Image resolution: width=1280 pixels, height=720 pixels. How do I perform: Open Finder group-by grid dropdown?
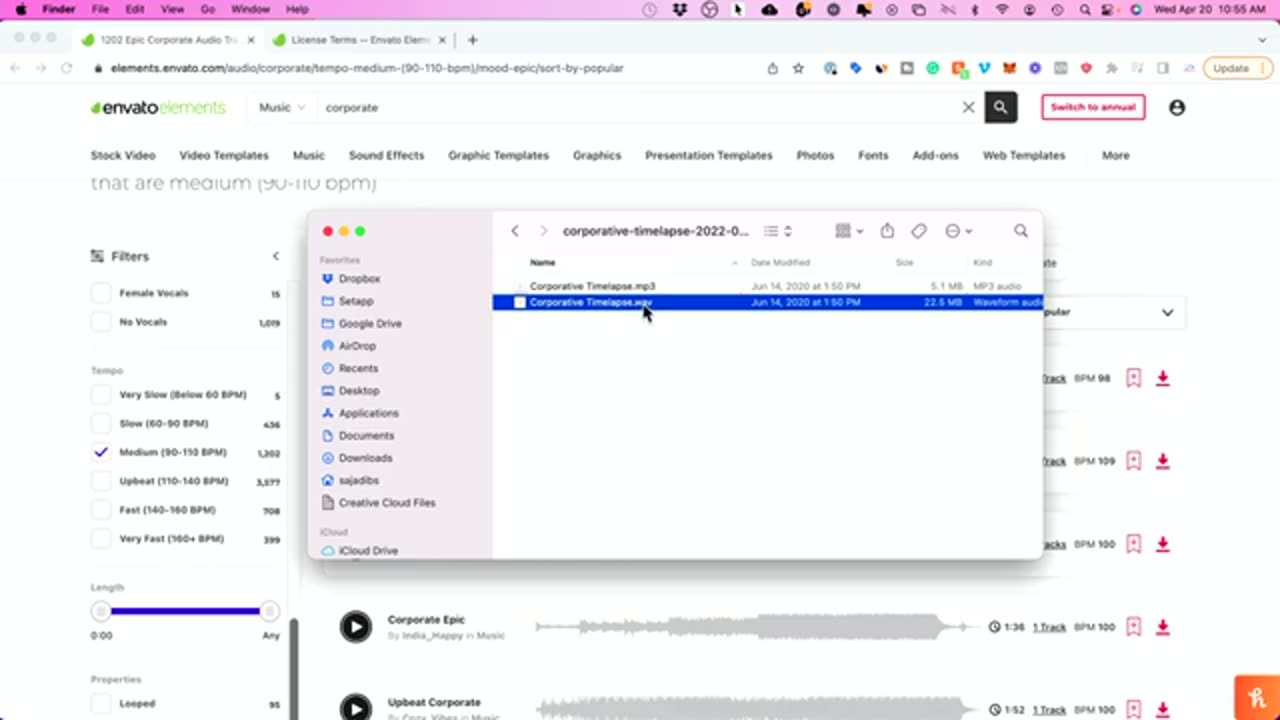pos(849,231)
